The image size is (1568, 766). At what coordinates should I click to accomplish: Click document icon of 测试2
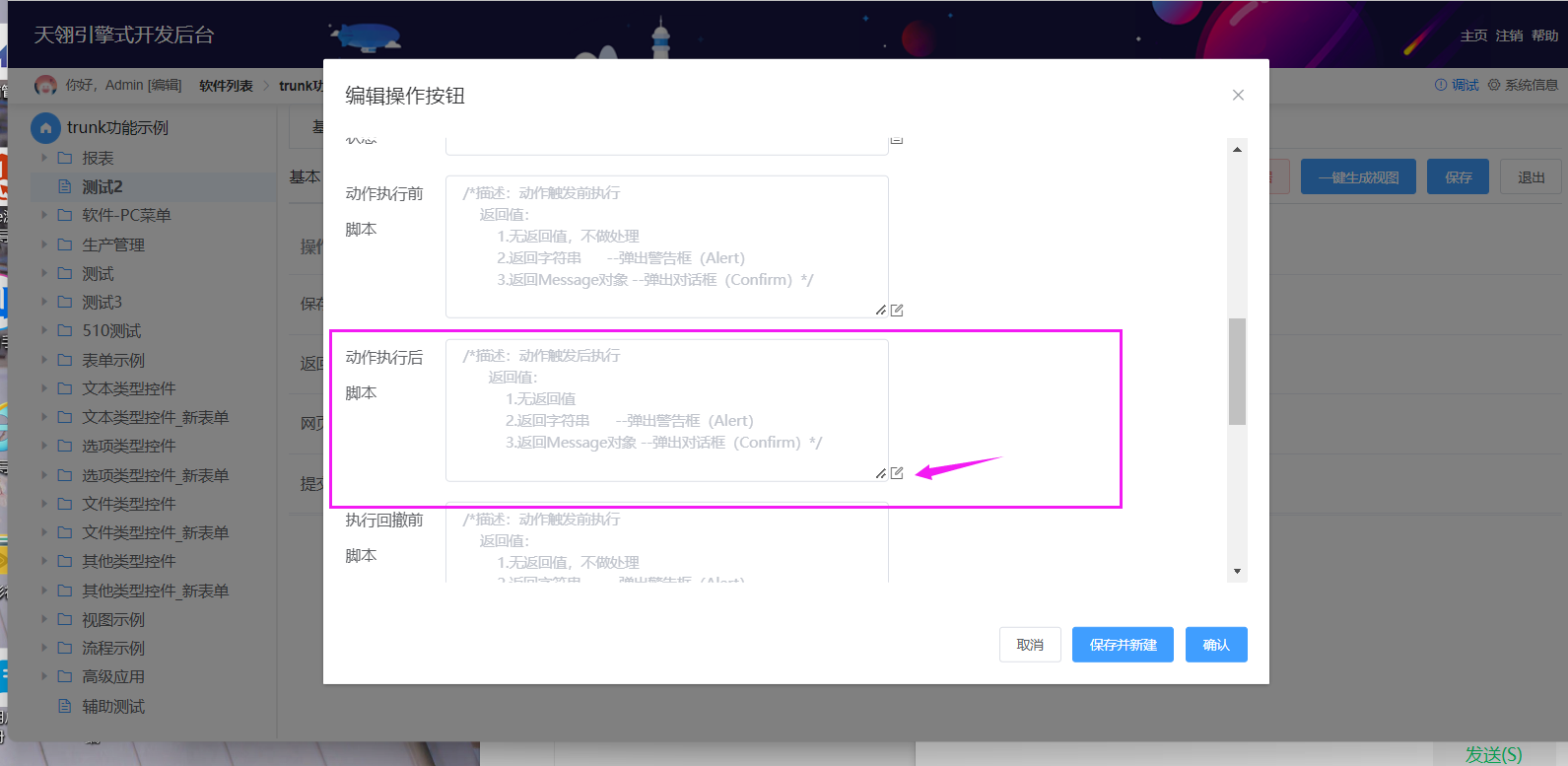pos(65,186)
